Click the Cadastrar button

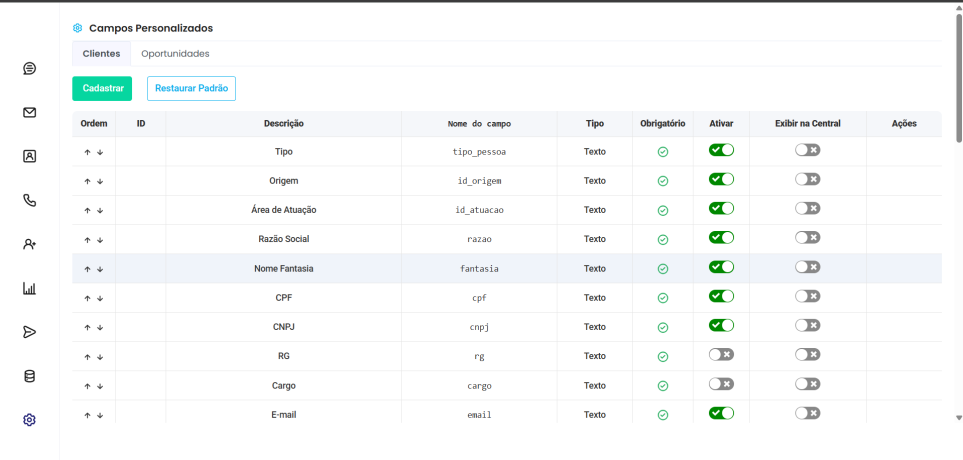coord(102,88)
